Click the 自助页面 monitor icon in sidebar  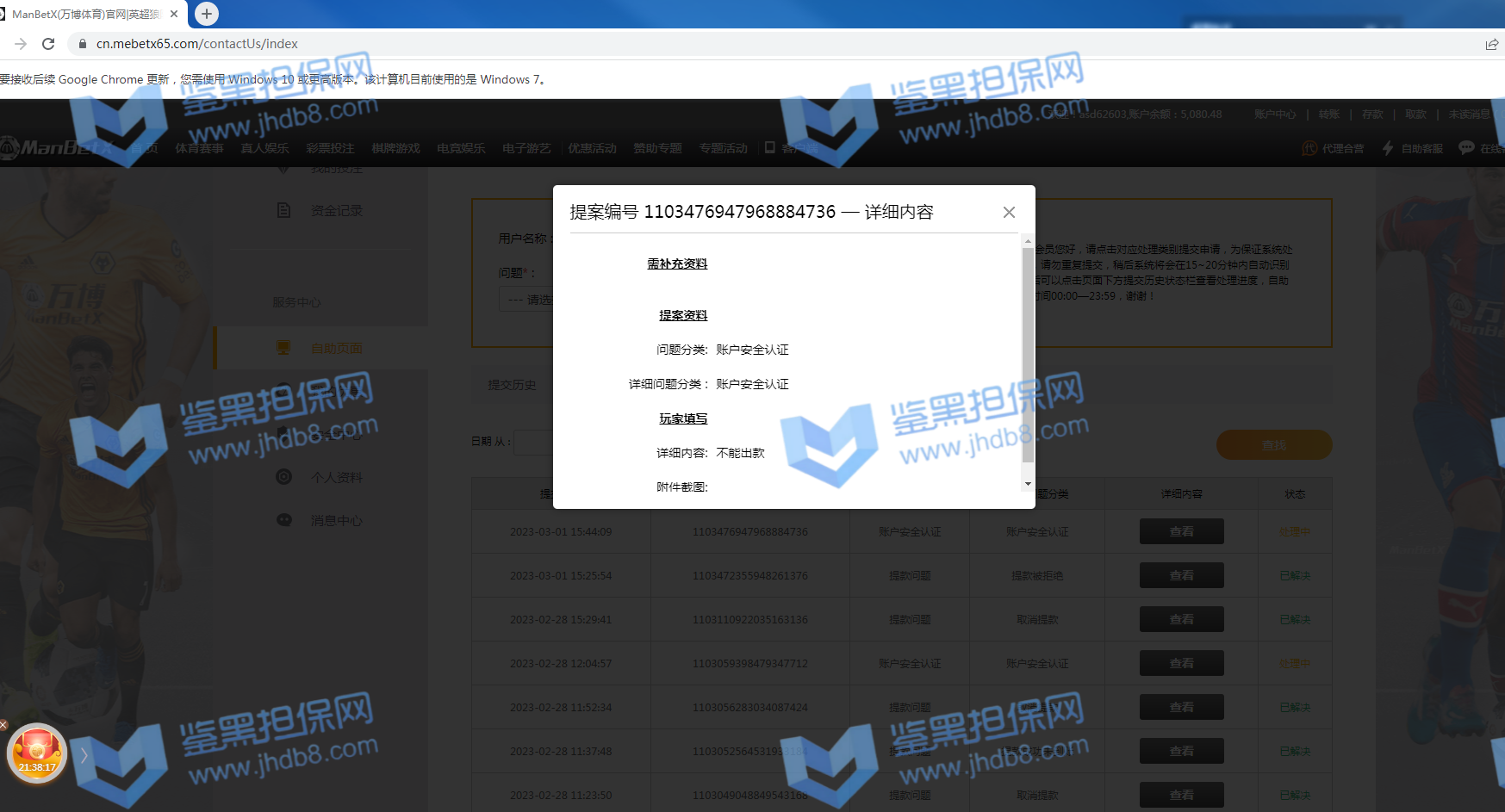pos(283,348)
